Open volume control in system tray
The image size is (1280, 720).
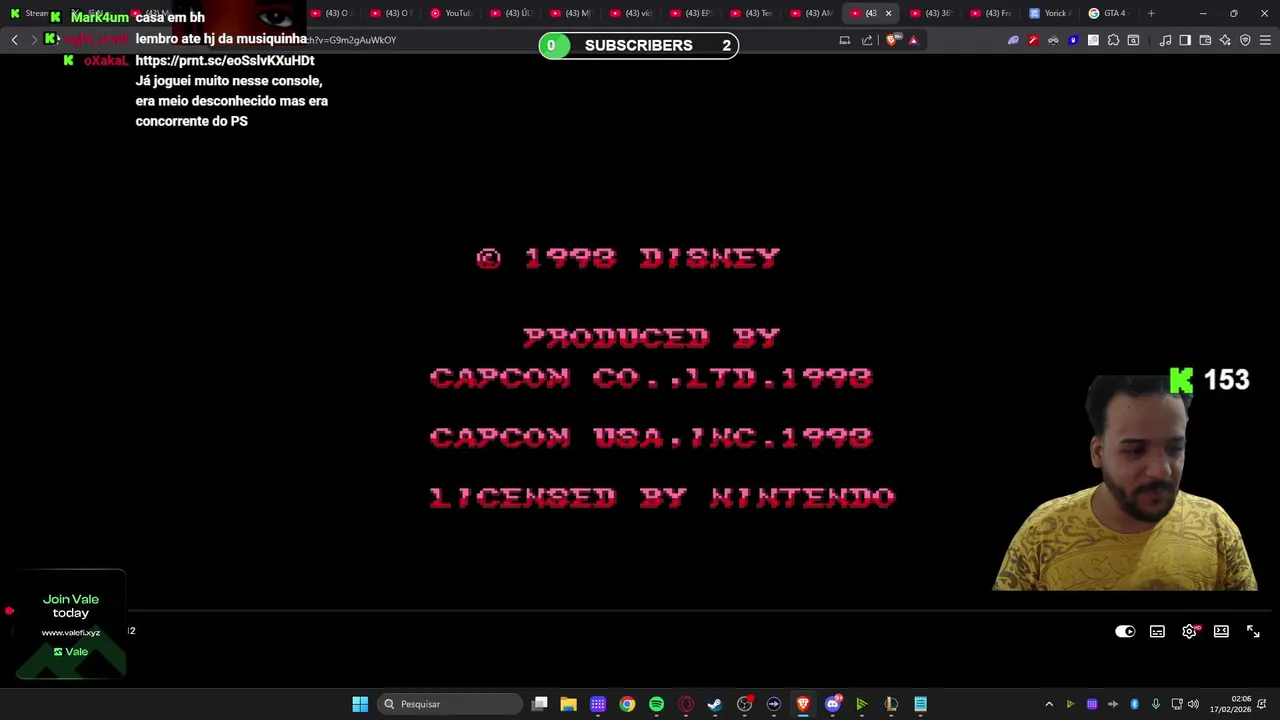(1193, 704)
